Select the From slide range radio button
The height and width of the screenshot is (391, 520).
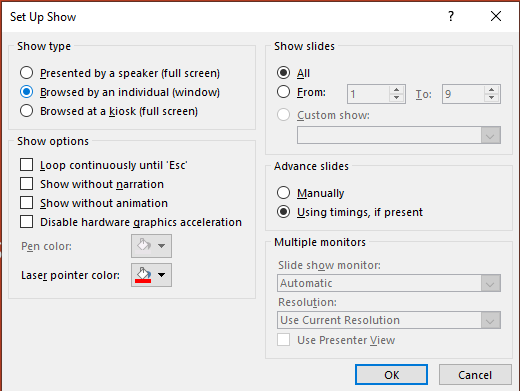(x=283, y=92)
